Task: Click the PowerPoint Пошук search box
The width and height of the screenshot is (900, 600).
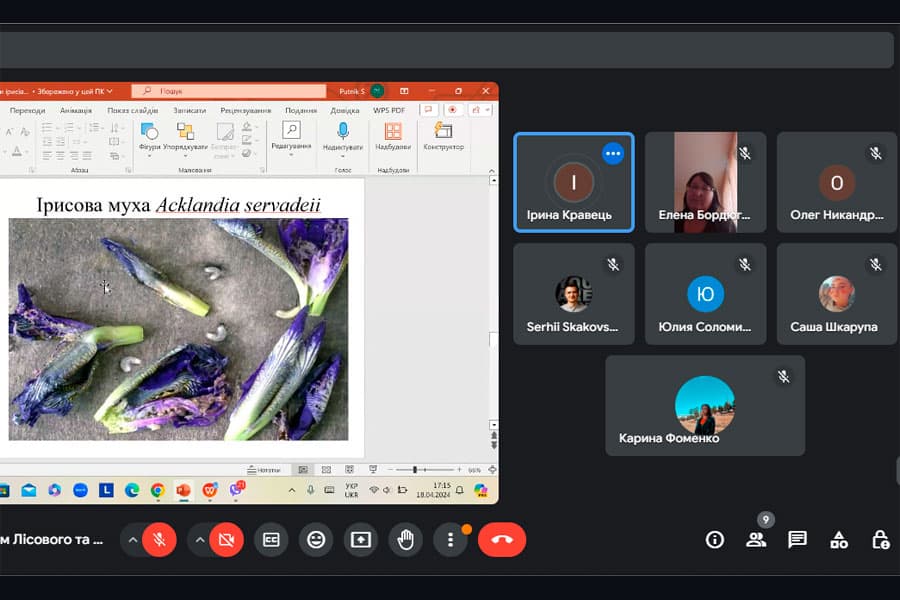Action: pyautogui.click(x=228, y=91)
